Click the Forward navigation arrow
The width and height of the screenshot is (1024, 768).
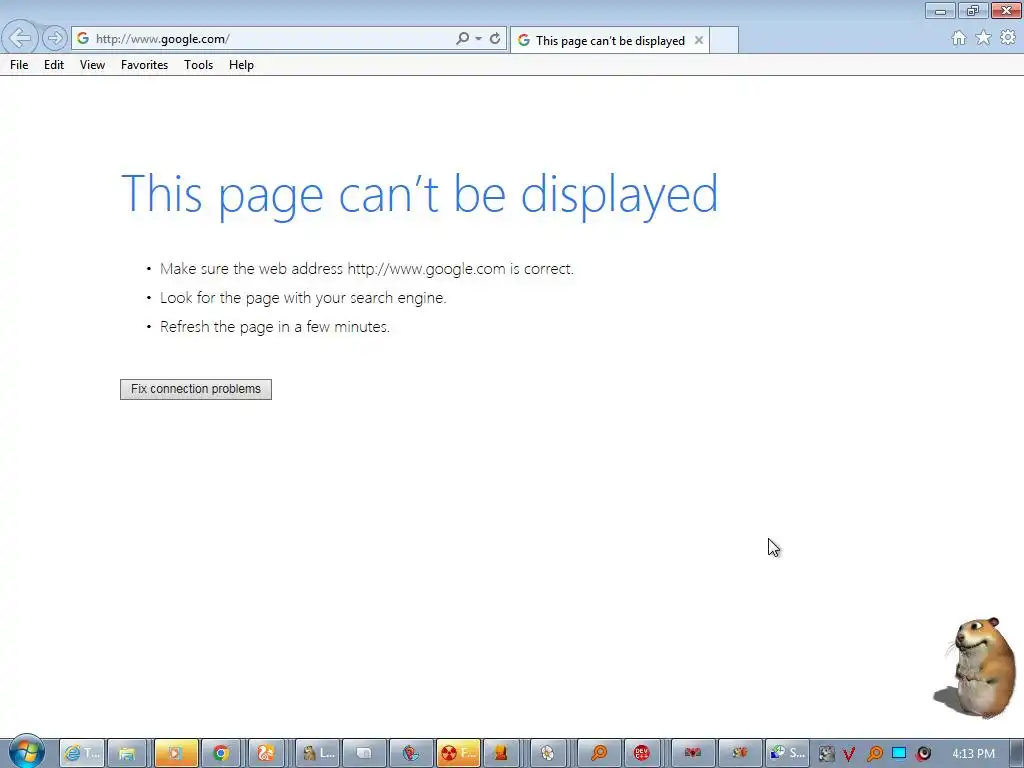[x=54, y=38]
